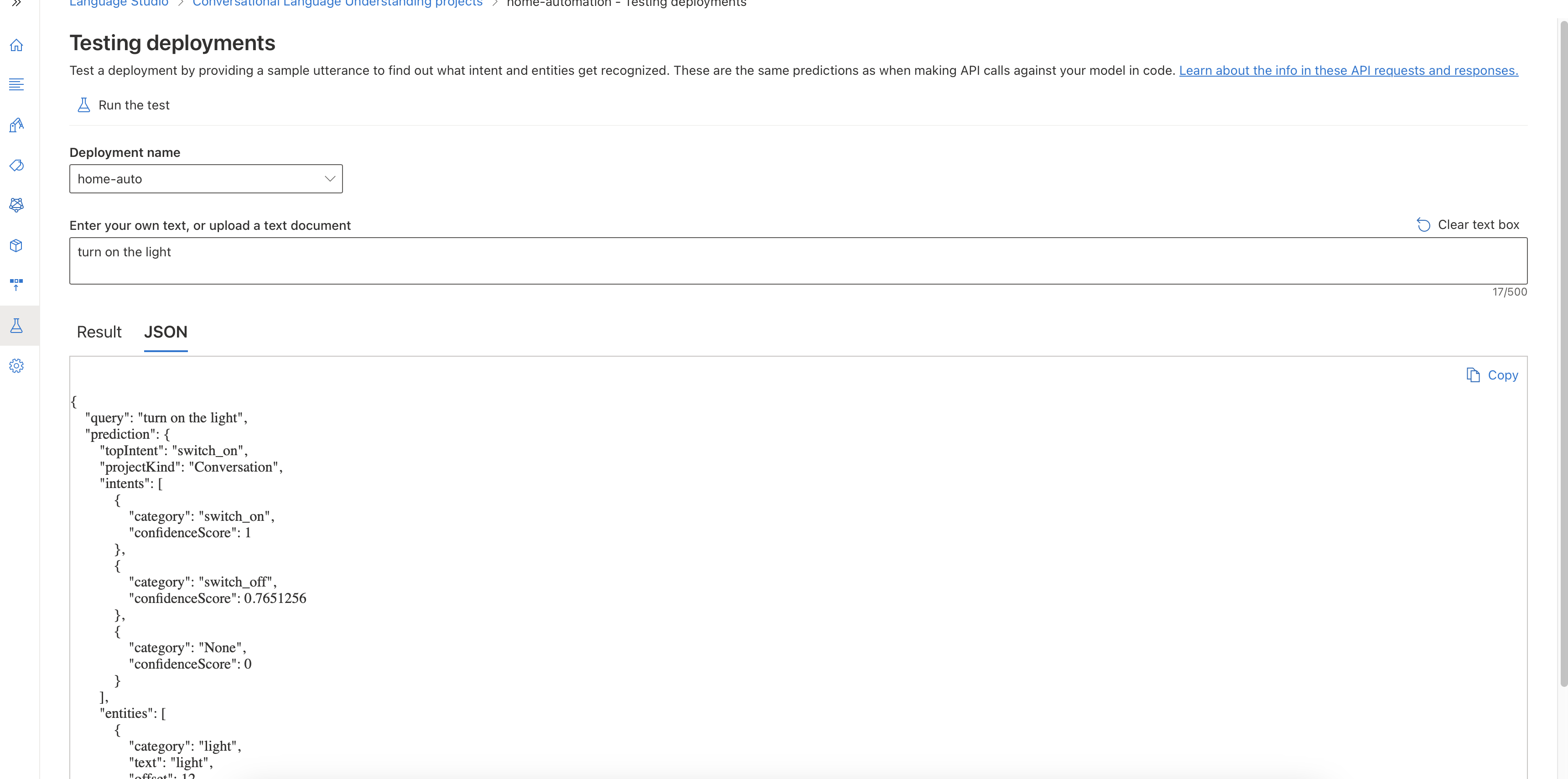
Task: Open the Data labeling sidebar icon
Action: tap(16, 125)
